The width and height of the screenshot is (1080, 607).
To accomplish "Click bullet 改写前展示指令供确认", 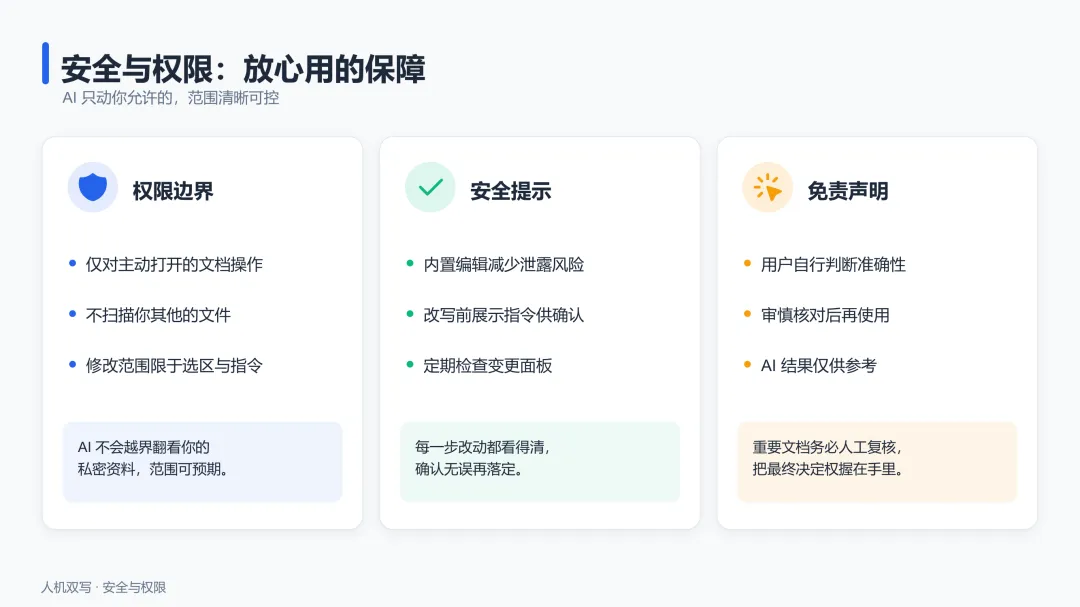I will point(503,315).
